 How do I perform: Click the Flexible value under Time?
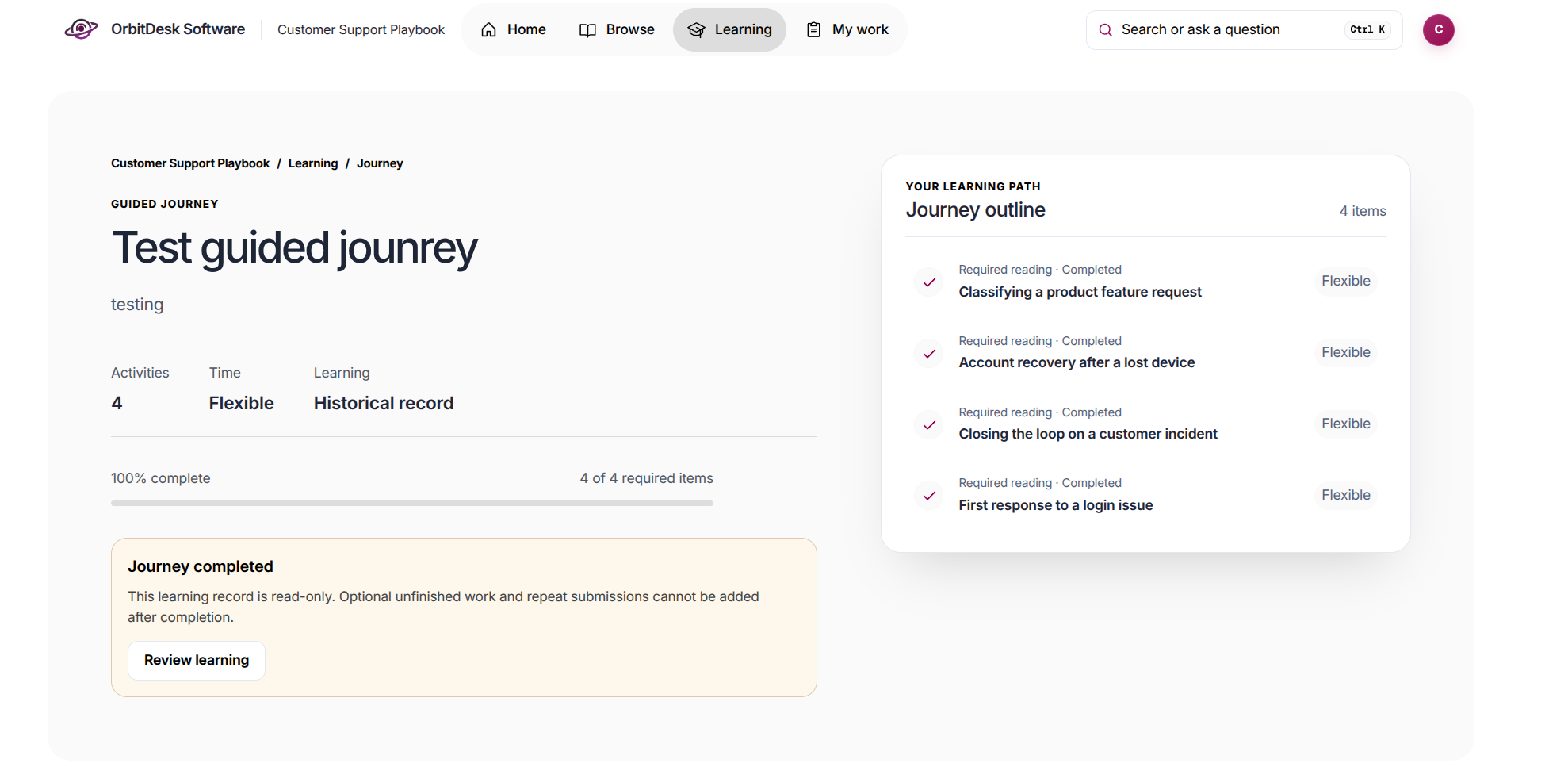(241, 403)
